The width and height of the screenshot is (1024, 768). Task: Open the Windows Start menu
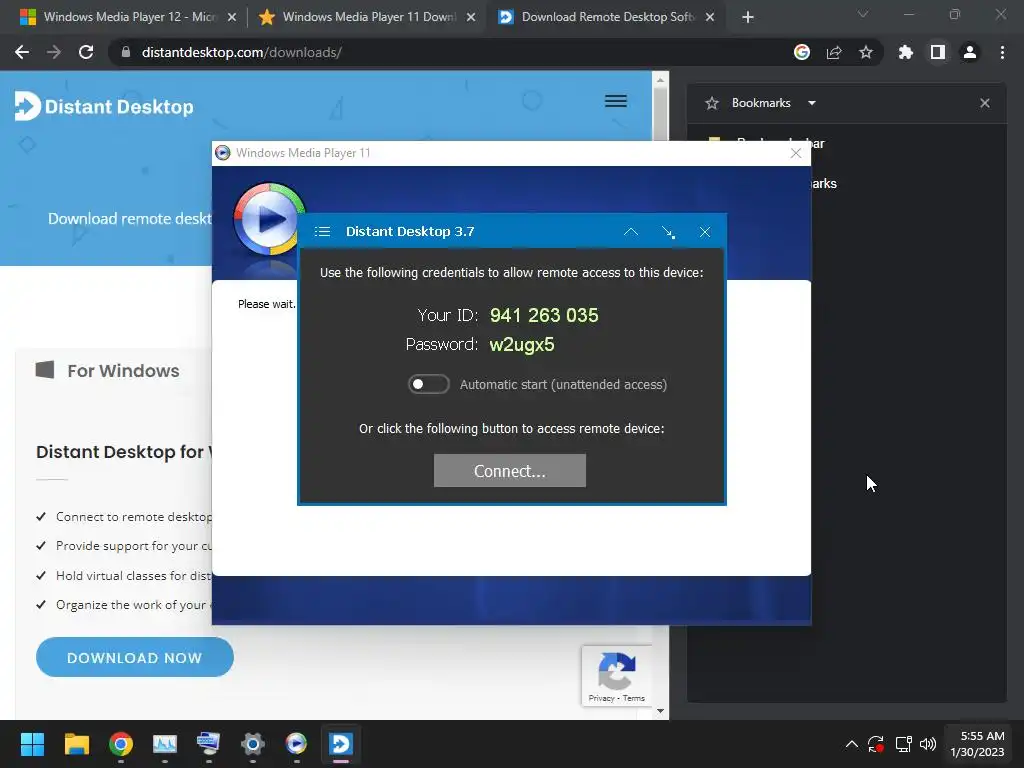(x=32, y=744)
